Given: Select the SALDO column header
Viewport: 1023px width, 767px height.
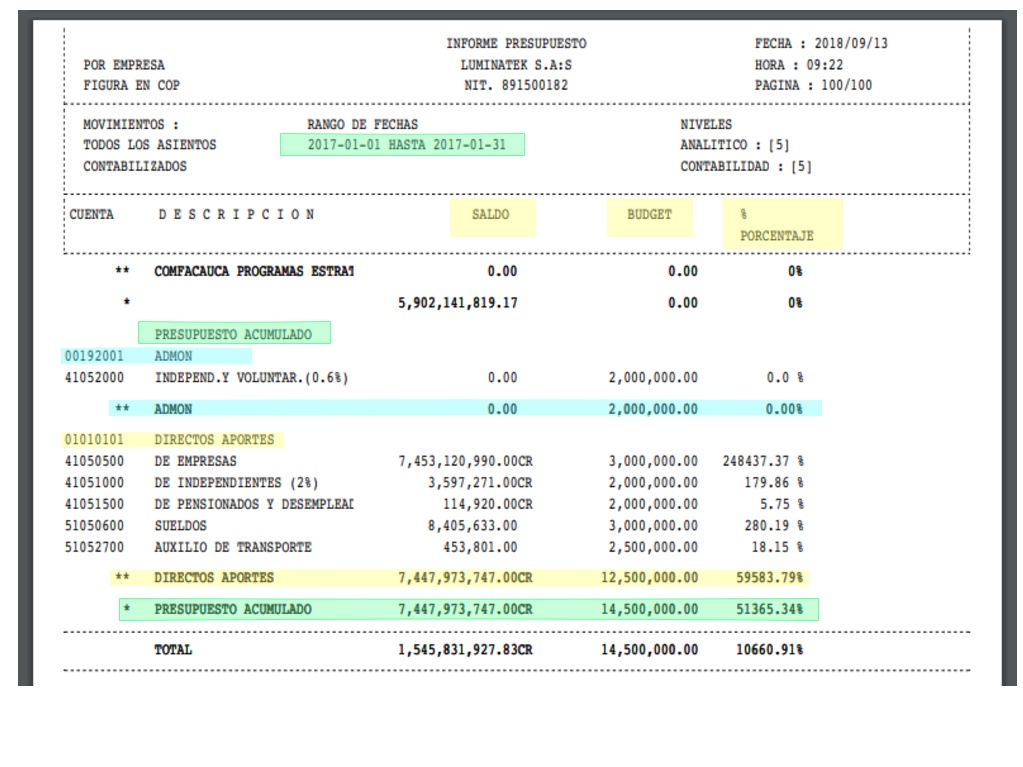Looking at the screenshot, I should (491, 215).
